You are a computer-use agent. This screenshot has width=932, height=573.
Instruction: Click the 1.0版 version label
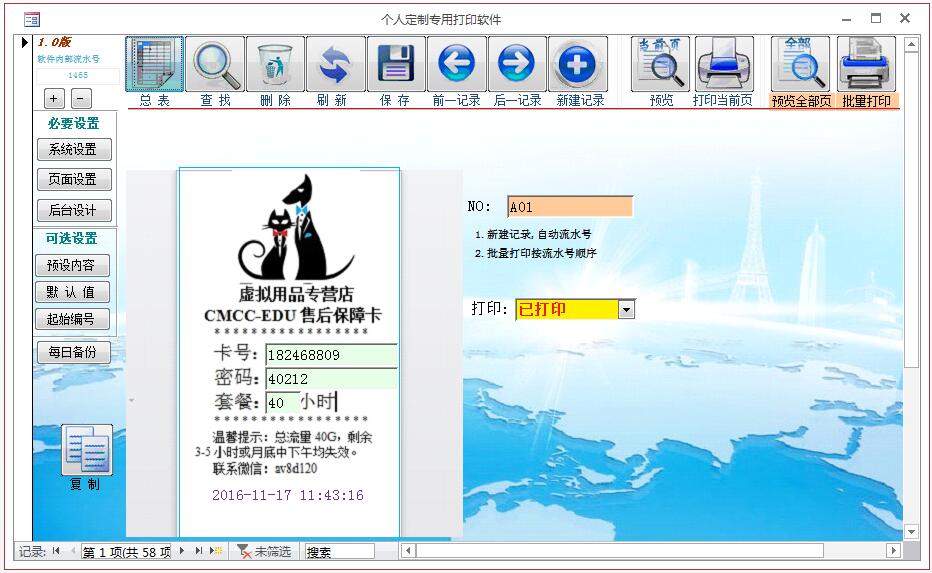(x=54, y=42)
